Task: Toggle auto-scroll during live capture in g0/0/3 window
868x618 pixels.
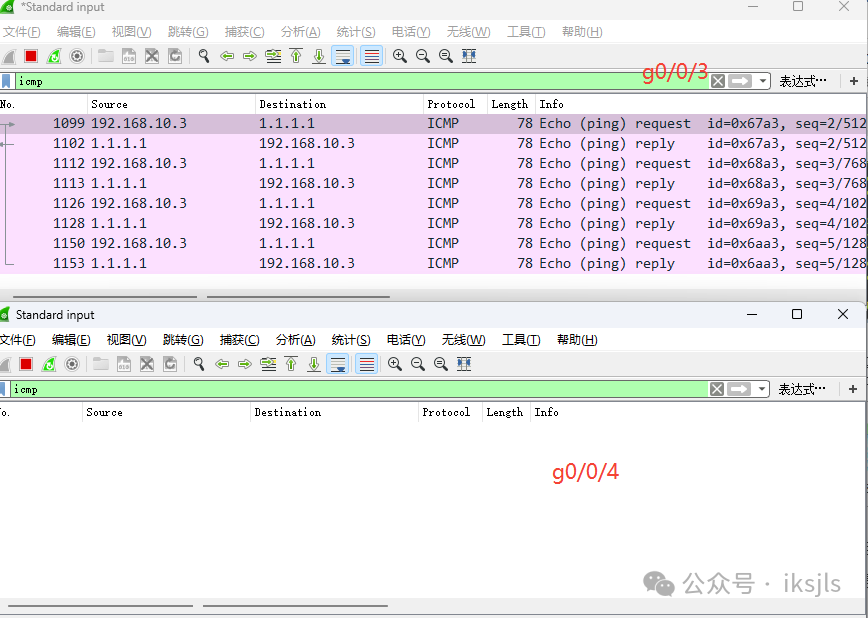Action: click(x=343, y=56)
